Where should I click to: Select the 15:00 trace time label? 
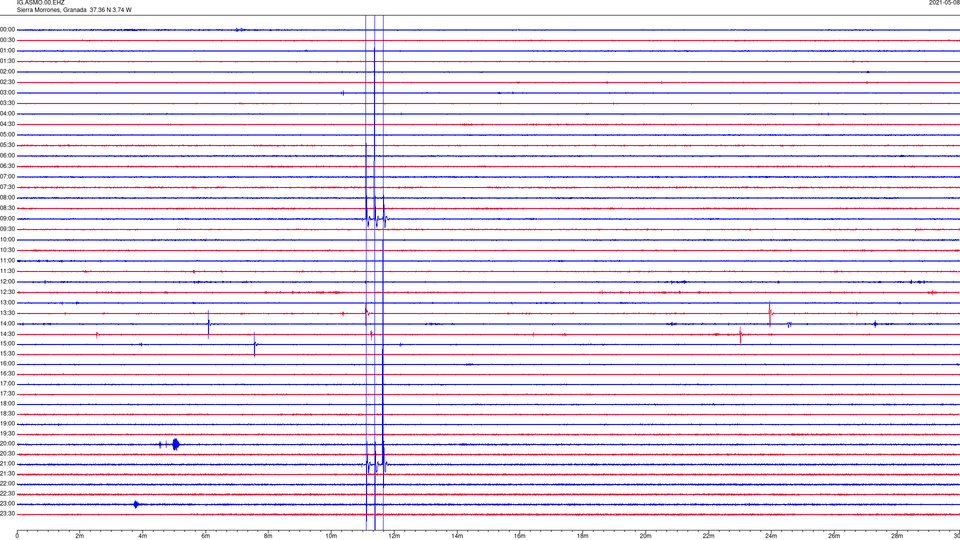click(x=7, y=344)
